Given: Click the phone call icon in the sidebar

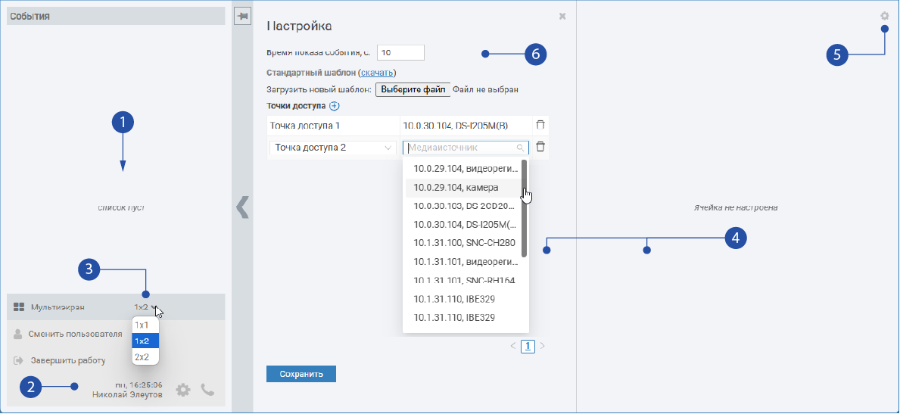Looking at the screenshot, I should click(207, 390).
